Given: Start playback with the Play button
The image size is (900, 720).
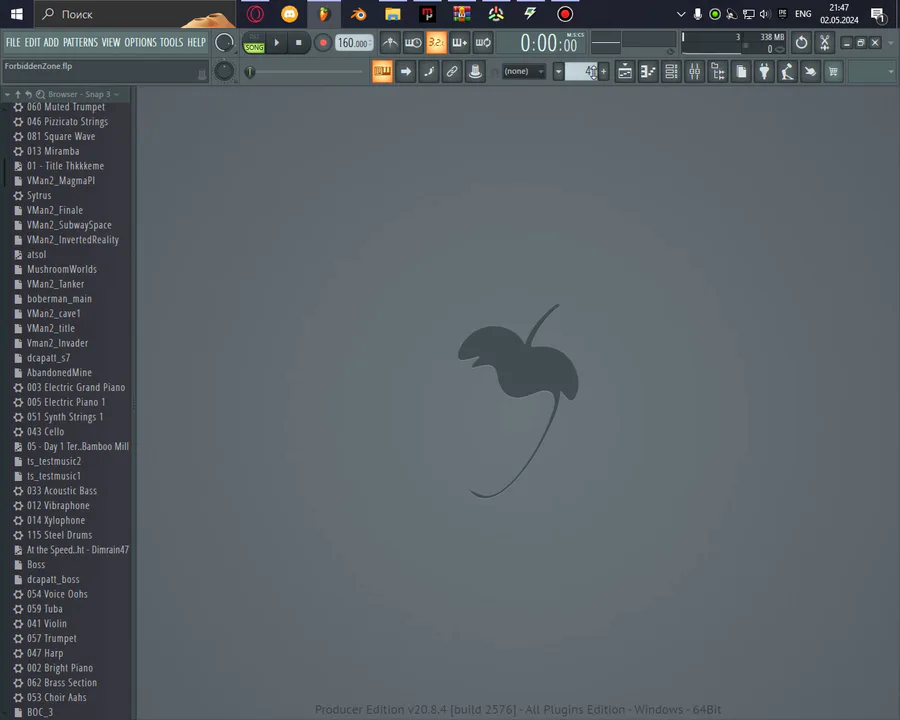Looking at the screenshot, I should (277, 42).
